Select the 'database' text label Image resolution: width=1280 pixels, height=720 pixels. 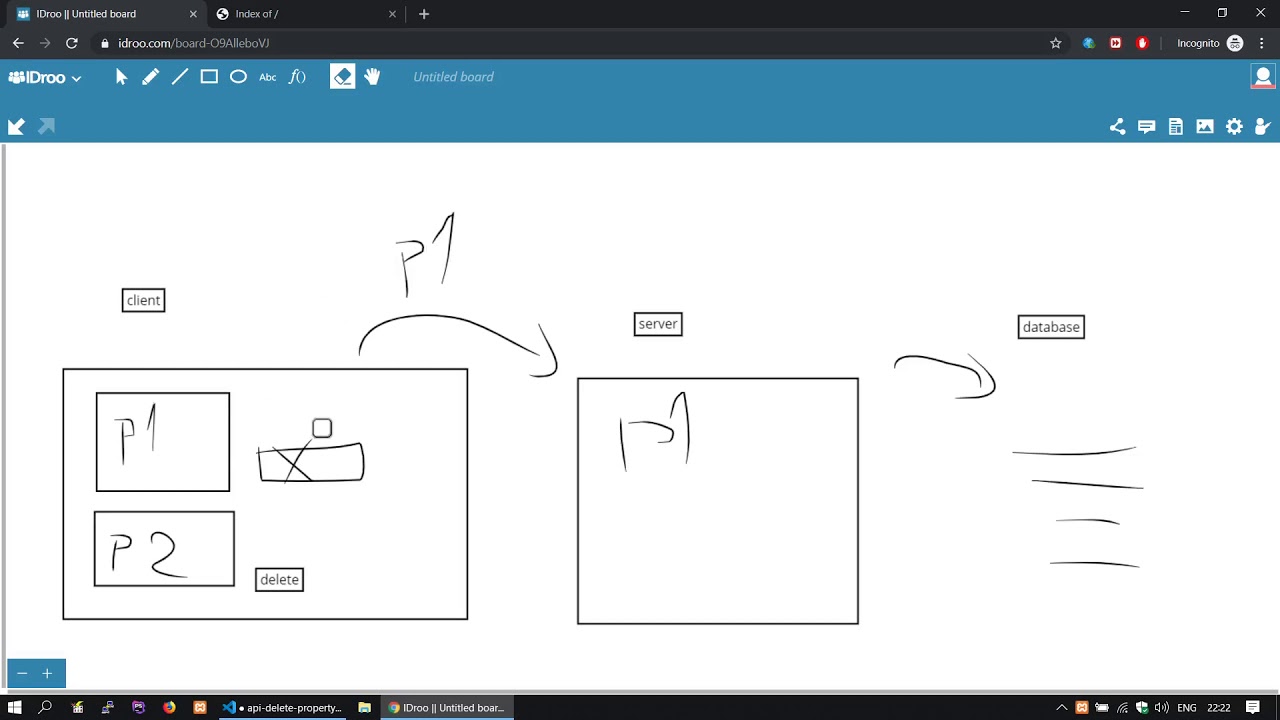(1051, 327)
